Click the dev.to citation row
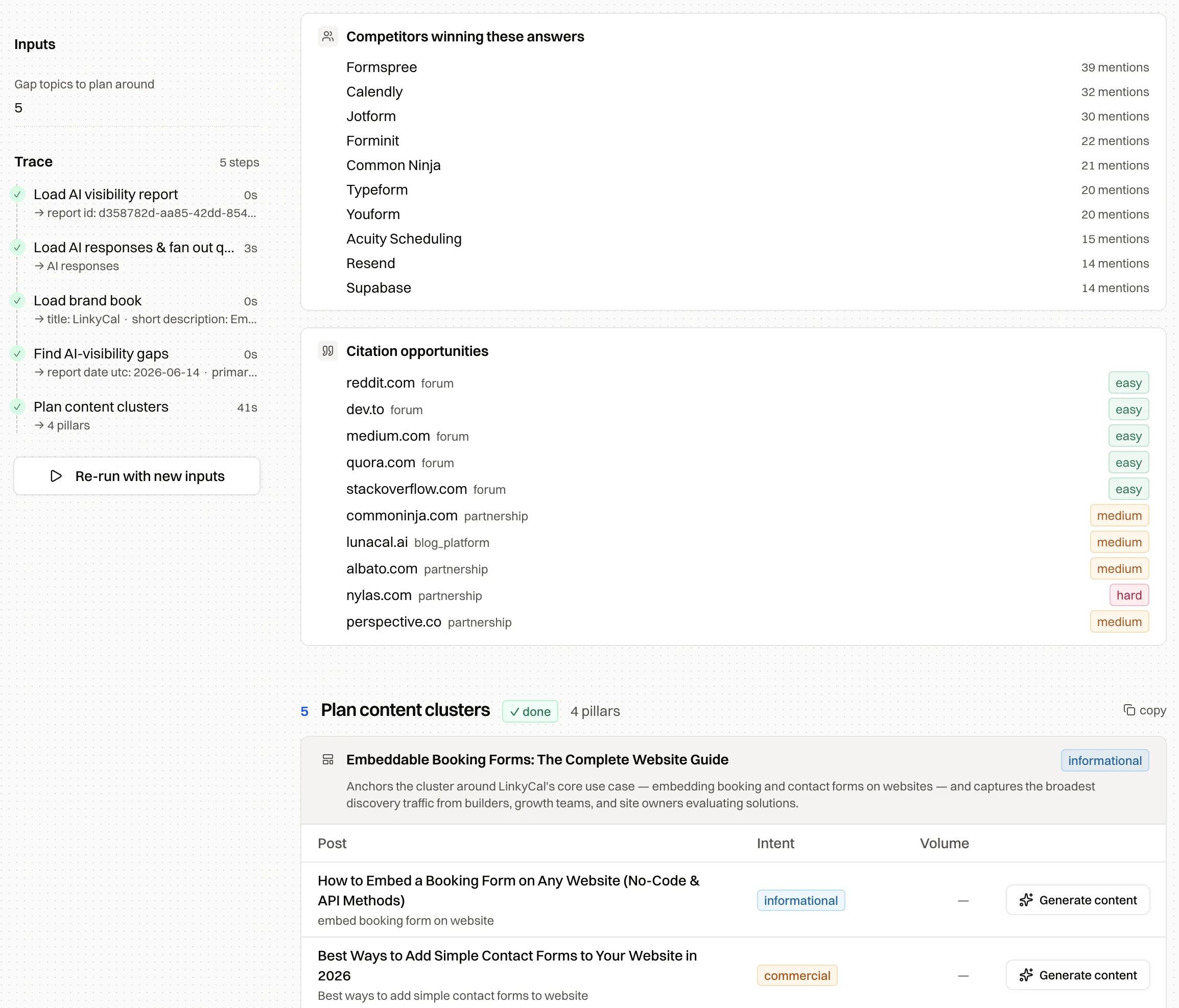This screenshot has height=1008, width=1179. click(x=747, y=410)
